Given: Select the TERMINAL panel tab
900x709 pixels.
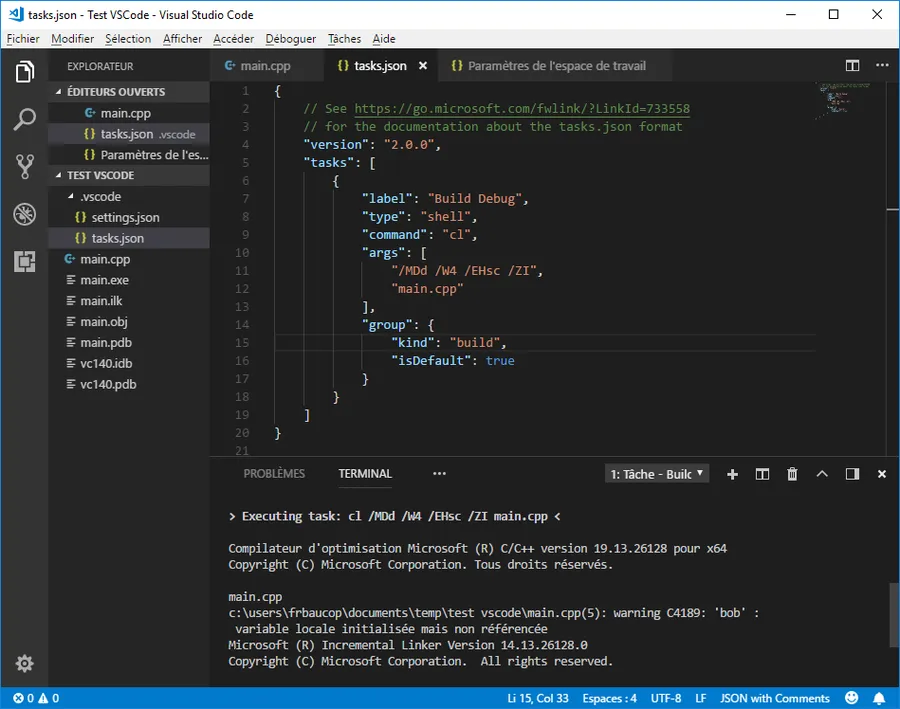Looking at the screenshot, I should pyautogui.click(x=365, y=474).
